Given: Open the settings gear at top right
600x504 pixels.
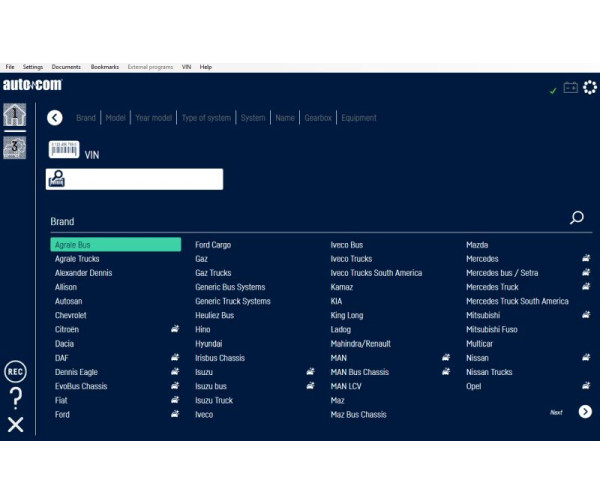Looking at the screenshot, I should [x=590, y=88].
